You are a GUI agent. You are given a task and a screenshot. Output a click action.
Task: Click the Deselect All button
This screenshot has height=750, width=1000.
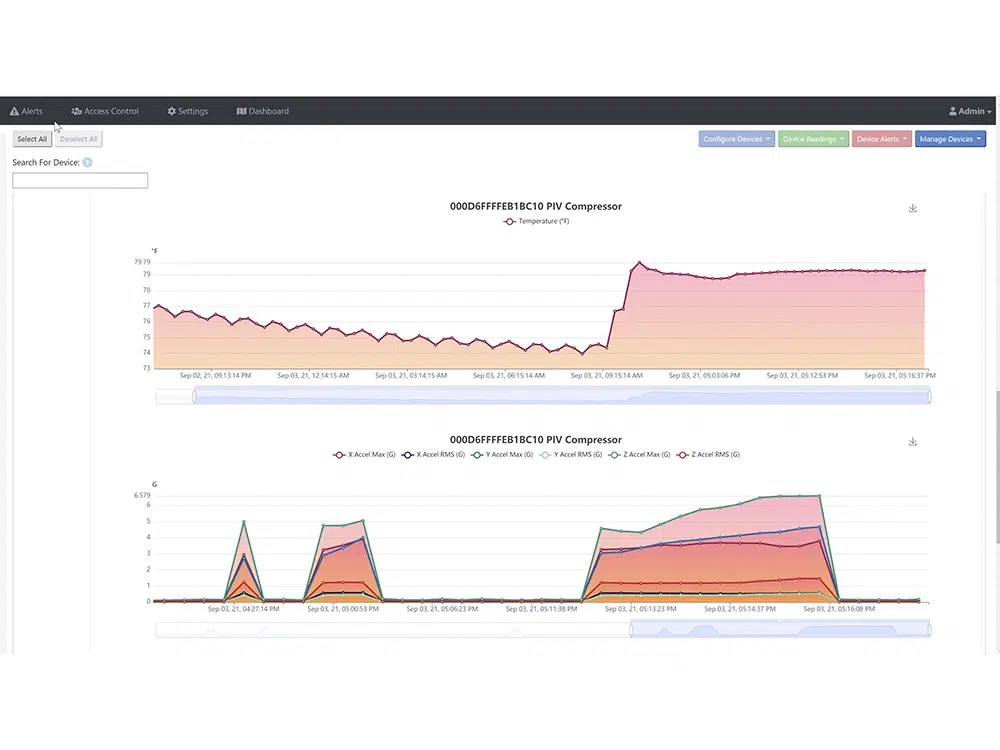[78, 139]
